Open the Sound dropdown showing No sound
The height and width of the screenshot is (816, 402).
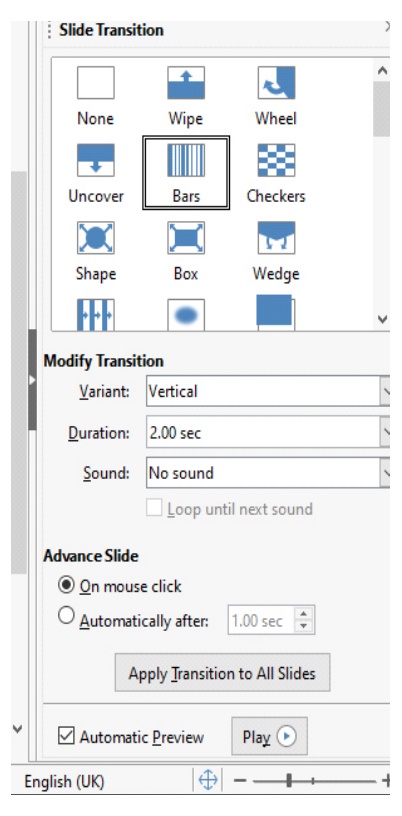pos(268,473)
